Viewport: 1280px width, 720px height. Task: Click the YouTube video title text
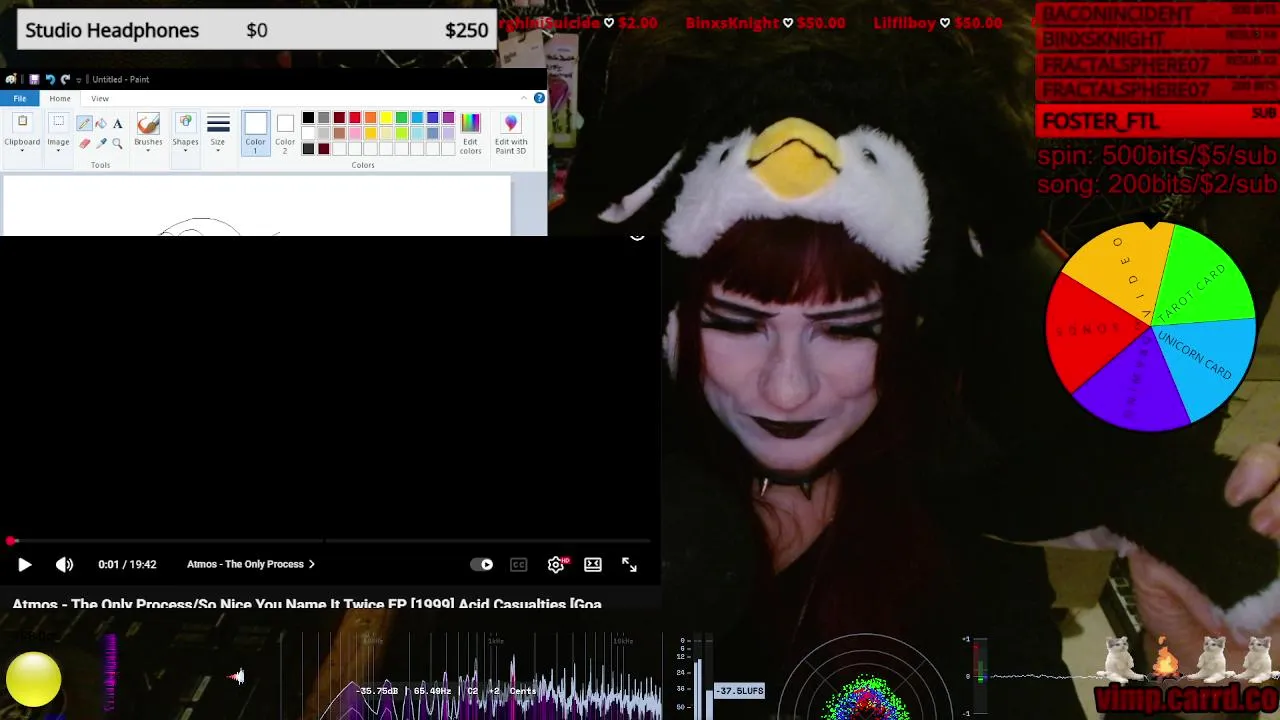307,604
